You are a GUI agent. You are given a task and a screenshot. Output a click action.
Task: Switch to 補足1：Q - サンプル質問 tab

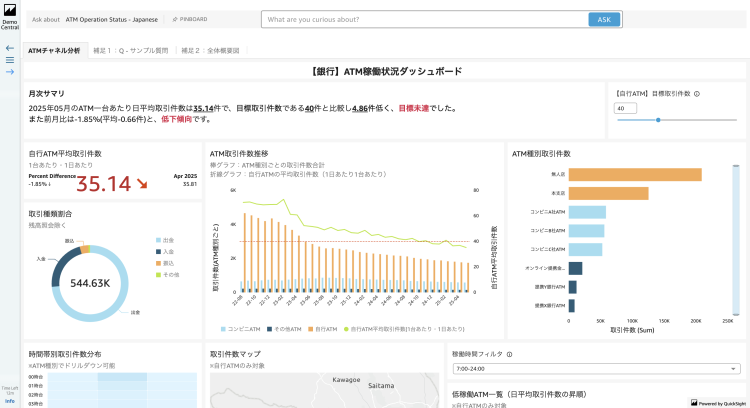pos(130,49)
